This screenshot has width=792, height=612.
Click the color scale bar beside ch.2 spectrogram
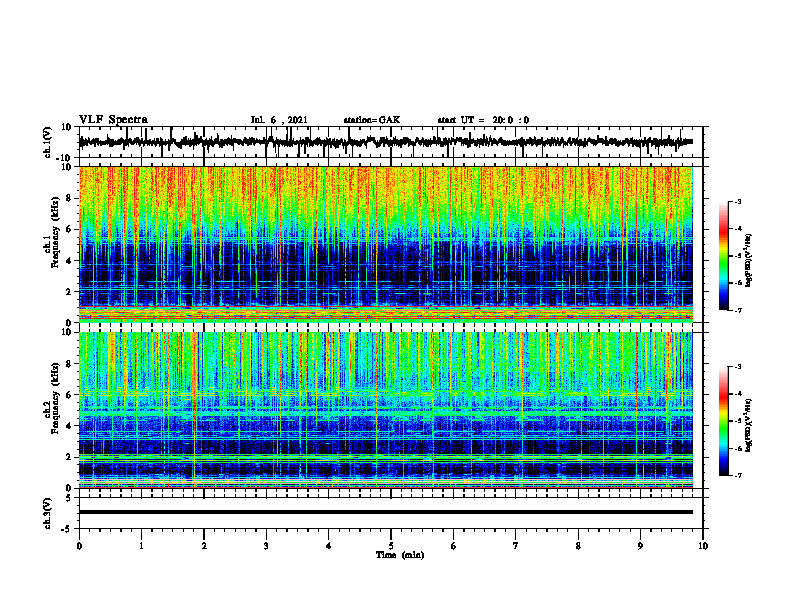(723, 421)
